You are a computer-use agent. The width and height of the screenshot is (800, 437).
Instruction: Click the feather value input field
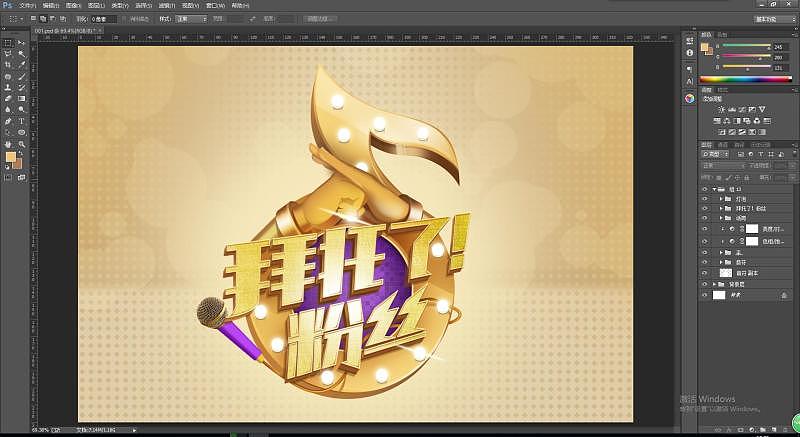coord(104,19)
